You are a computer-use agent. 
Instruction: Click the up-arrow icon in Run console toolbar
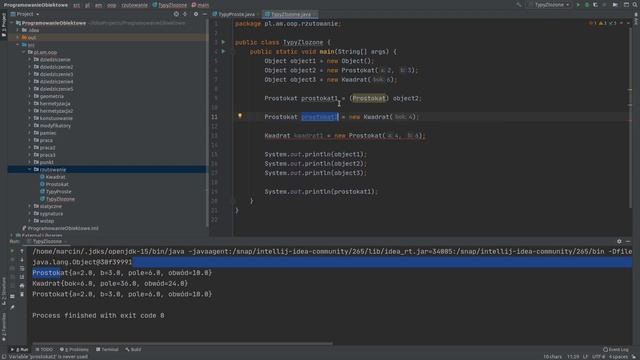(22, 251)
